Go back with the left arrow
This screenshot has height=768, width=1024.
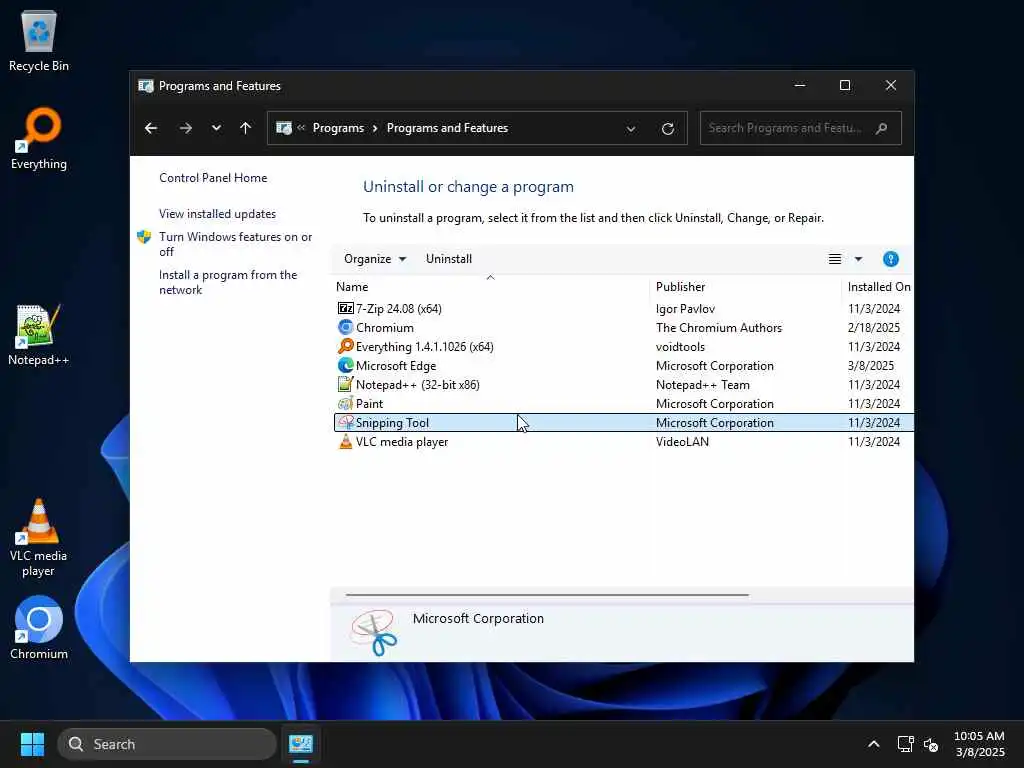151,128
